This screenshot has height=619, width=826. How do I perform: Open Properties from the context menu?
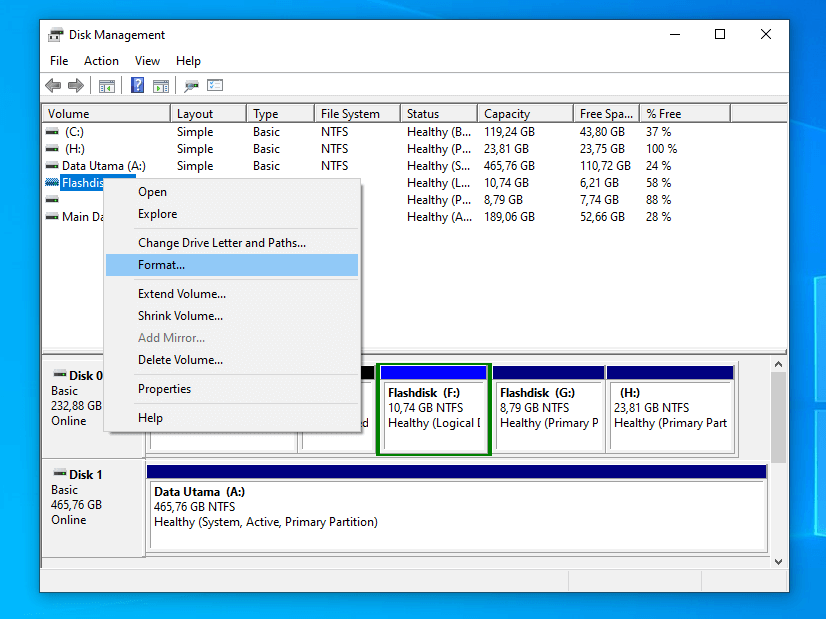[232, 389]
